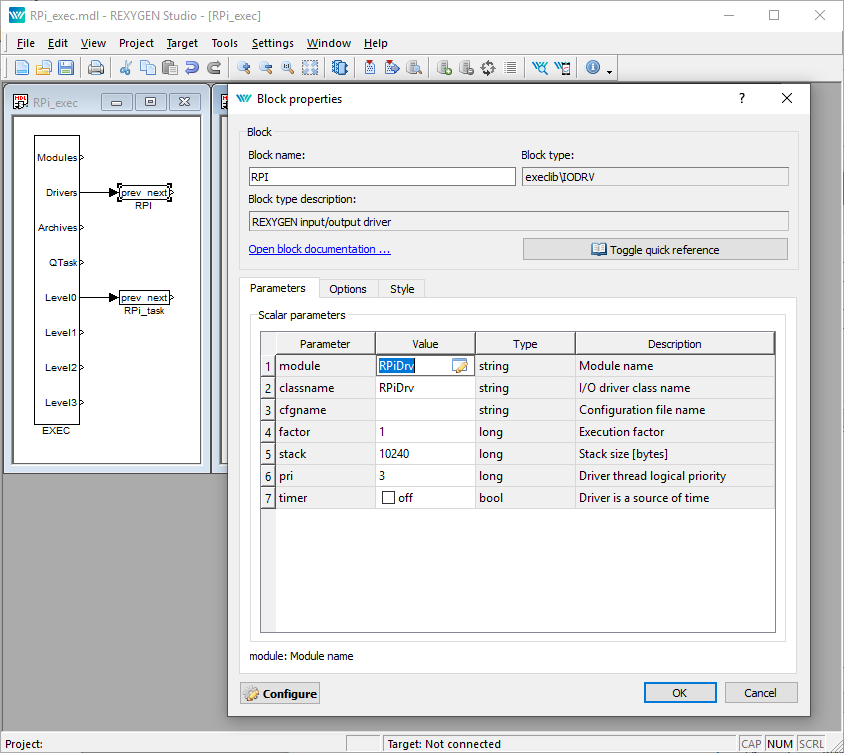Minimize the RPi_exec child window
Screen dimensions: 844x753
click(x=117, y=102)
